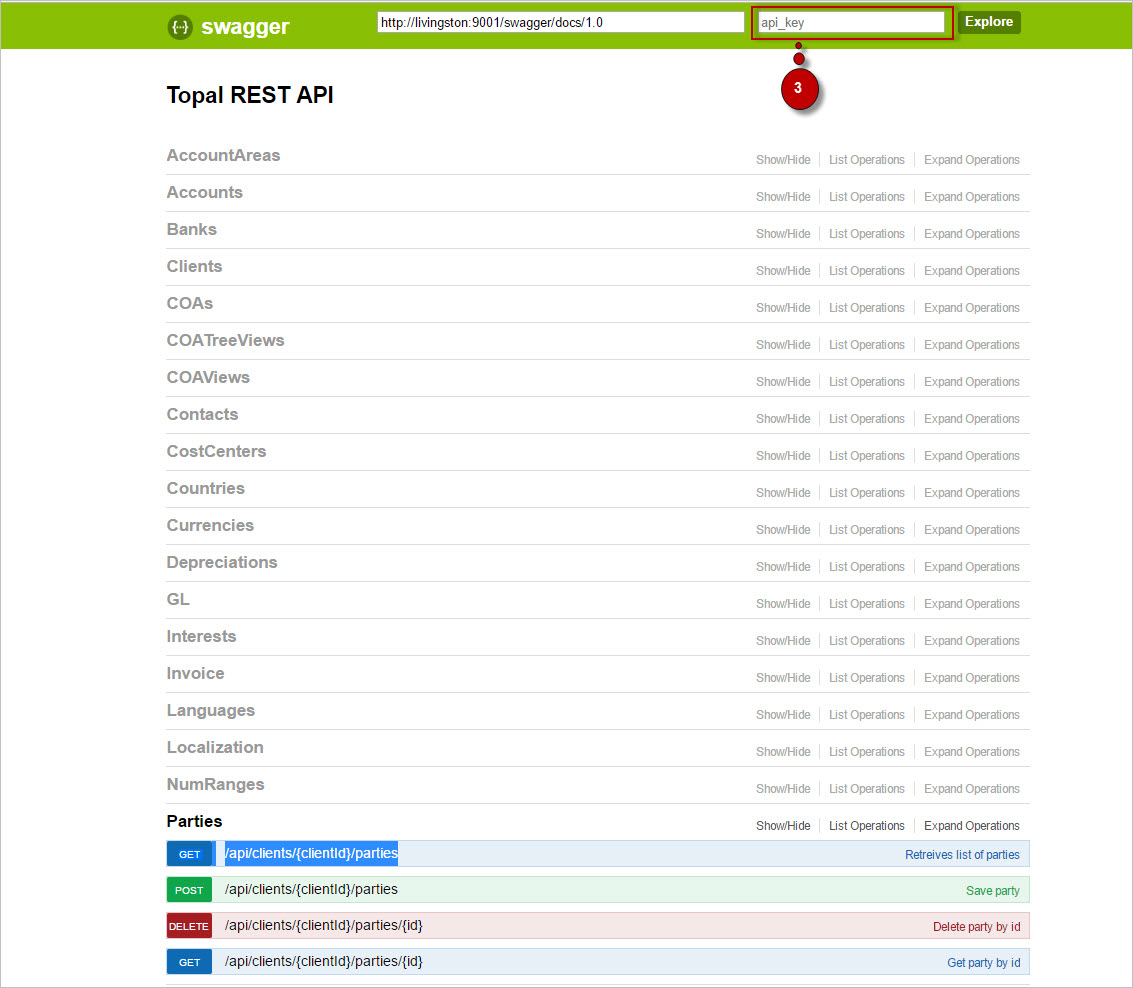Click the DELETE badge for party by id
This screenshot has width=1133, height=988.
[189, 926]
